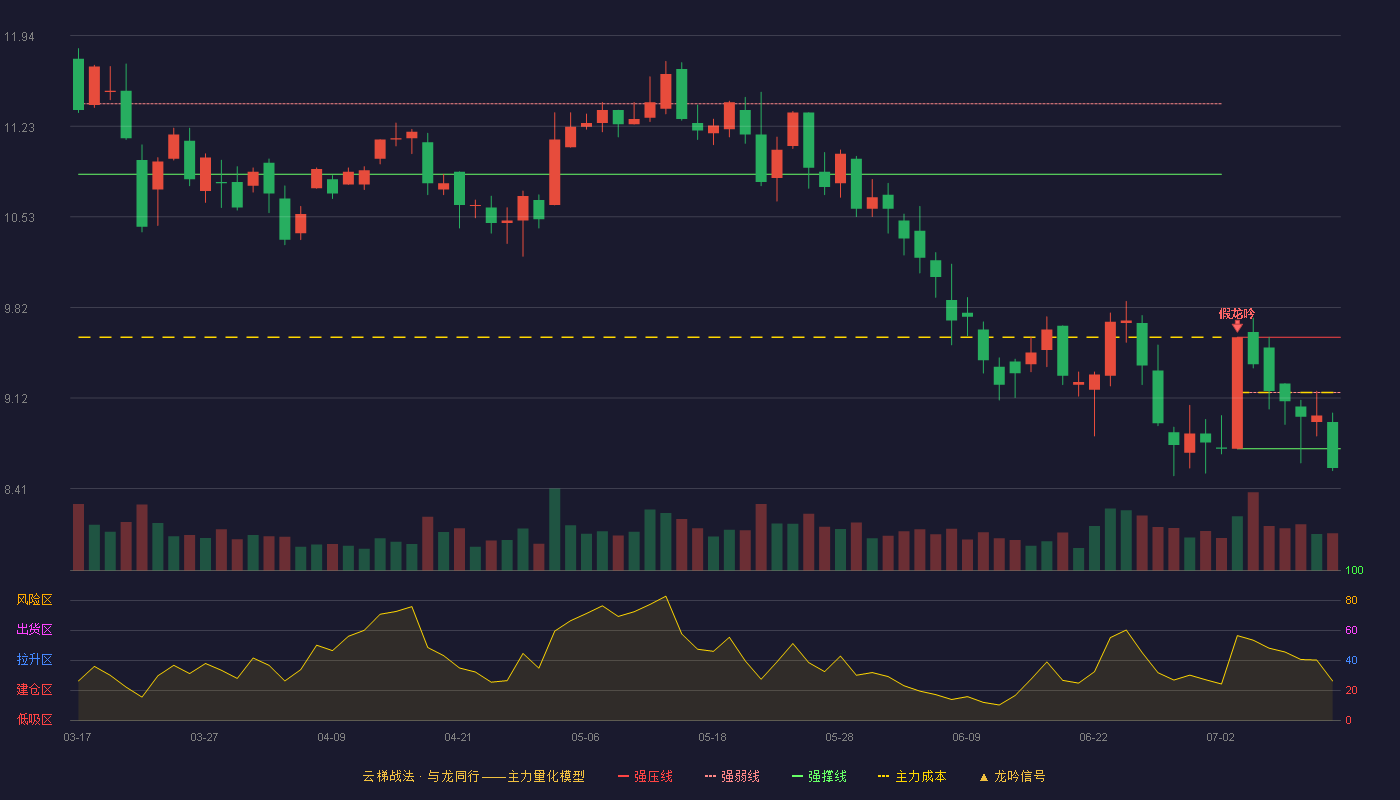Click the 04-09 date label
Viewport: 1400px width, 800px height.
[x=331, y=737]
